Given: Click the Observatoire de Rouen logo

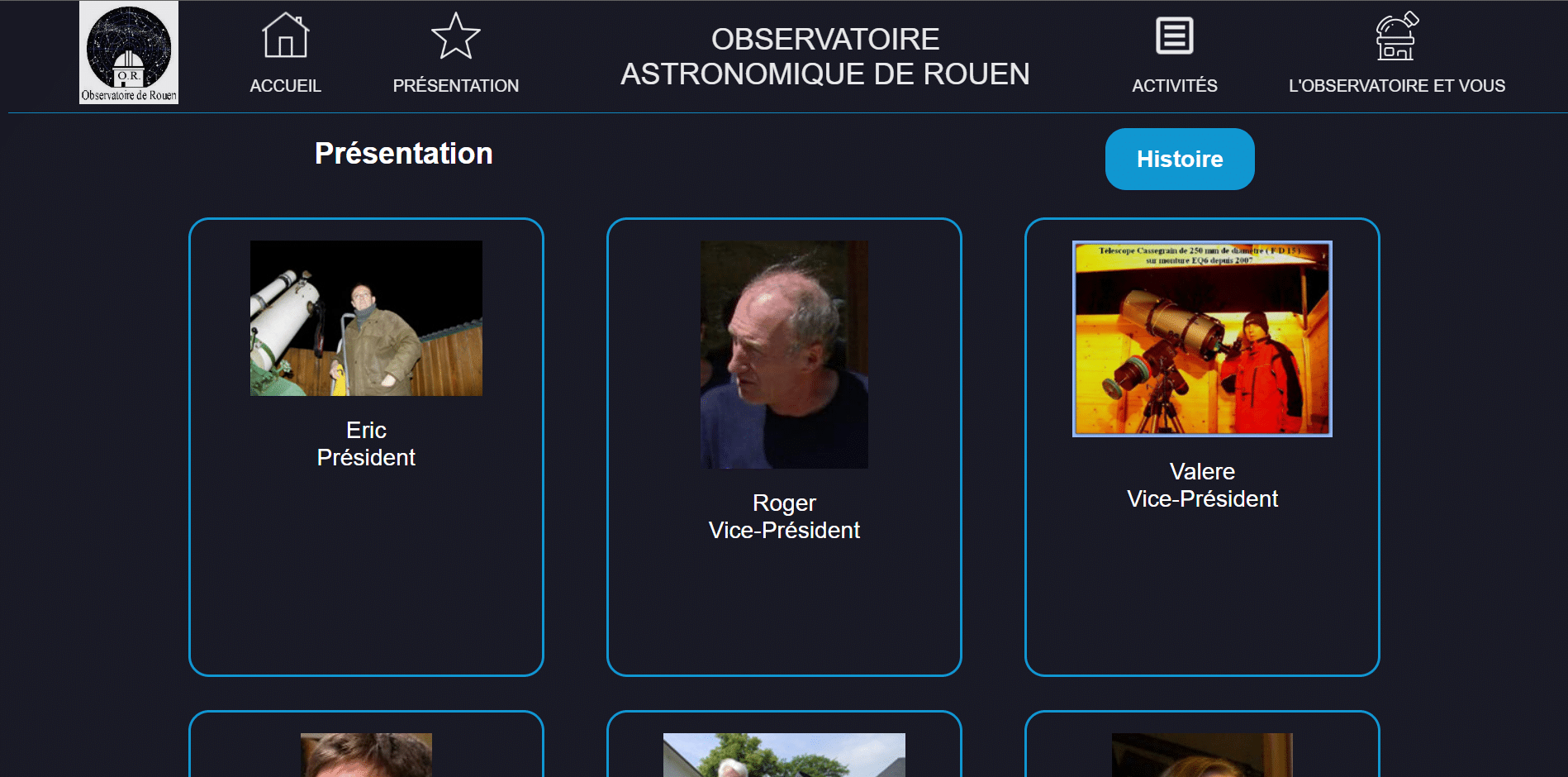Looking at the screenshot, I should coord(129,52).
